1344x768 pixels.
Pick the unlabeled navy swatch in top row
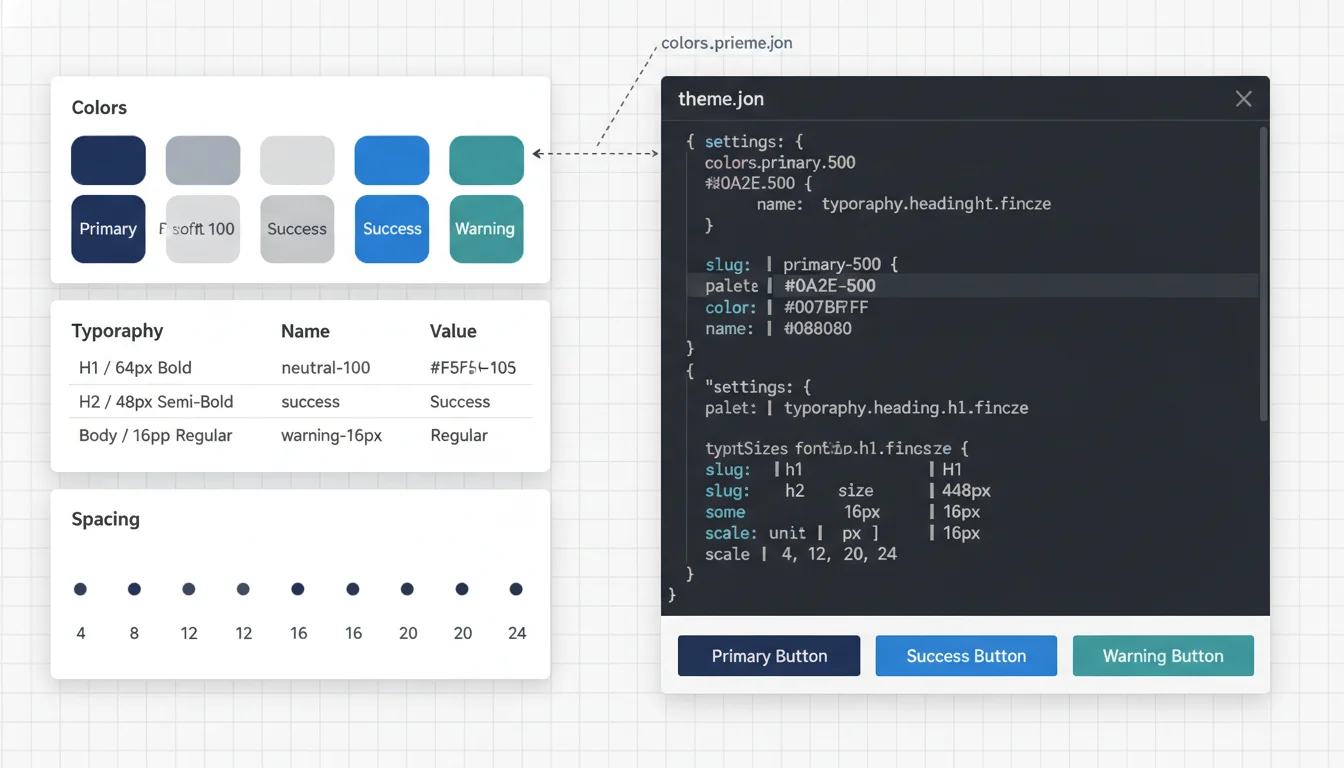tap(108, 161)
